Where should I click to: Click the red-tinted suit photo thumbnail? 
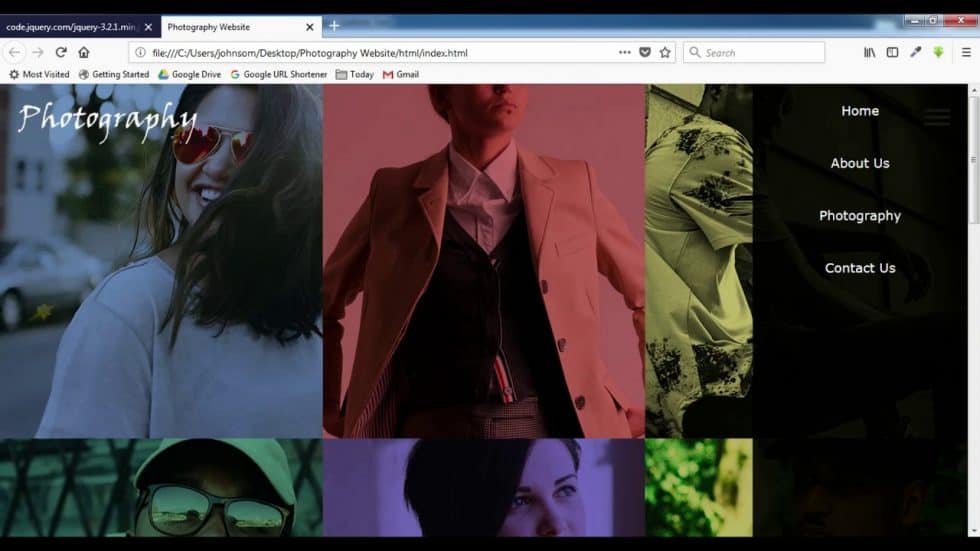coord(483,260)
